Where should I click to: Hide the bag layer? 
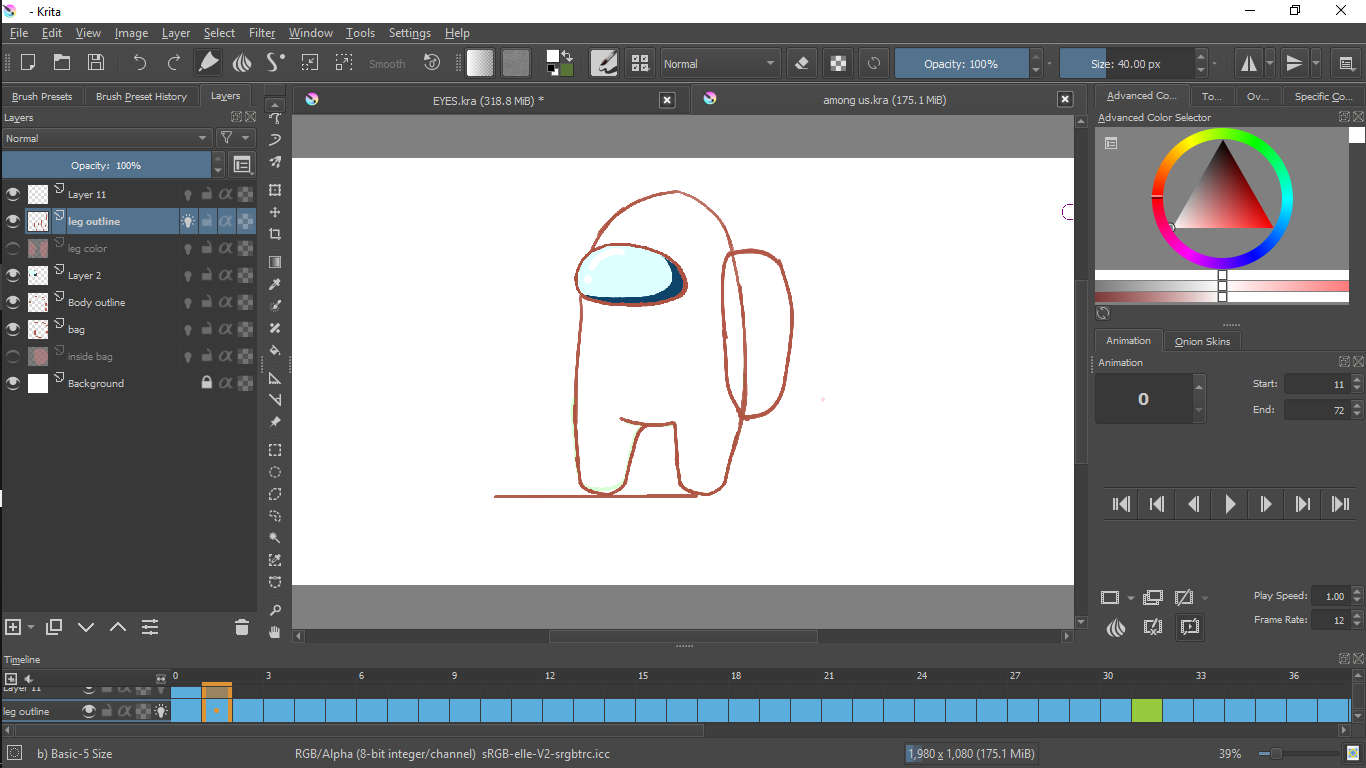13,329
